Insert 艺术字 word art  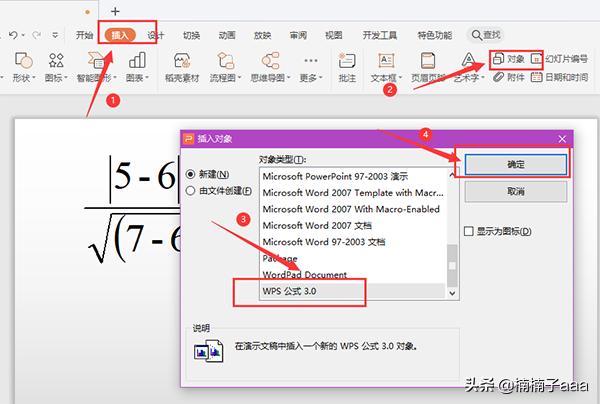(x=469, y=67)
